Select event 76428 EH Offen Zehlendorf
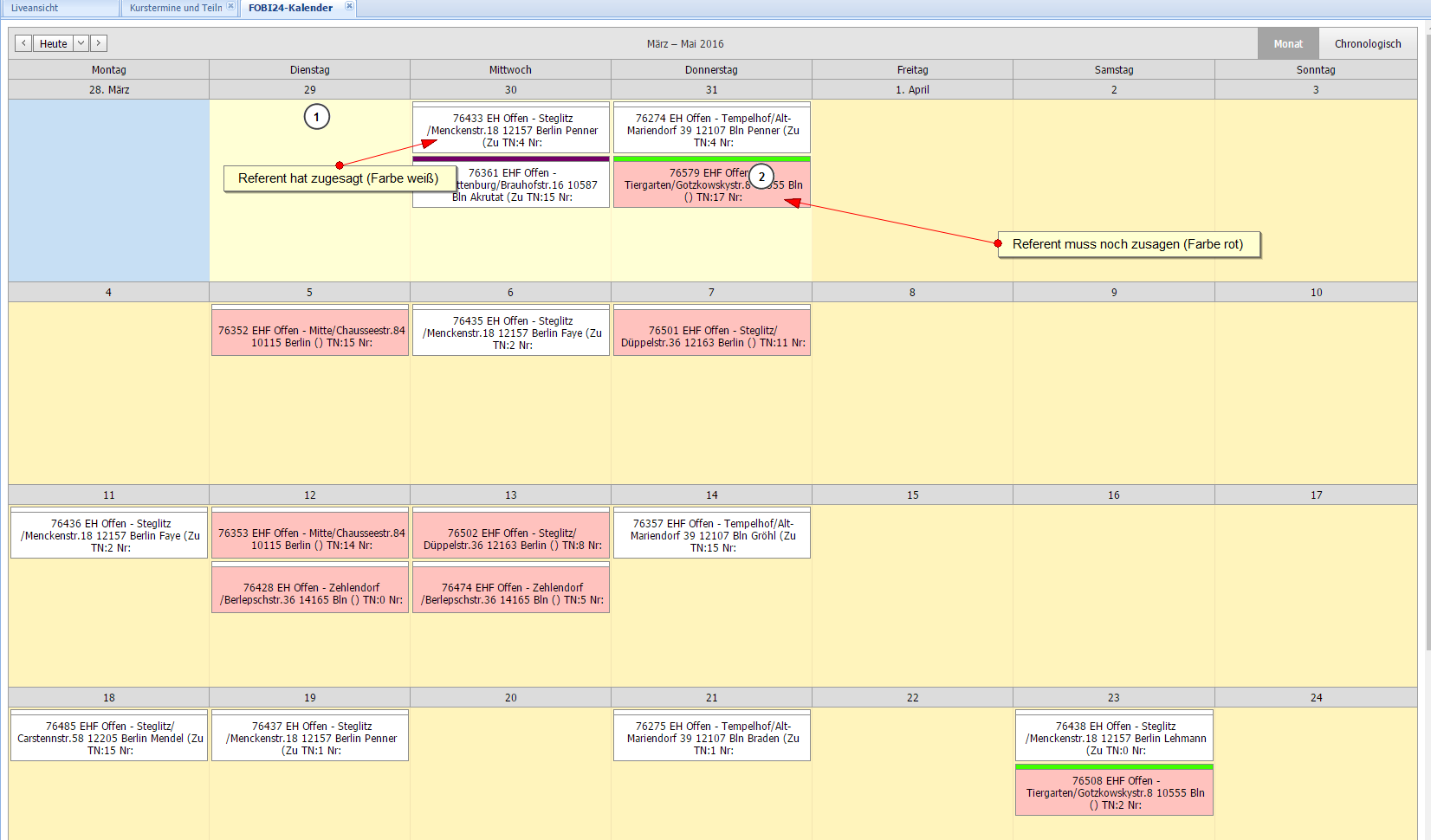This screenshot has height=840, width=1431. [x=310, y=593]
